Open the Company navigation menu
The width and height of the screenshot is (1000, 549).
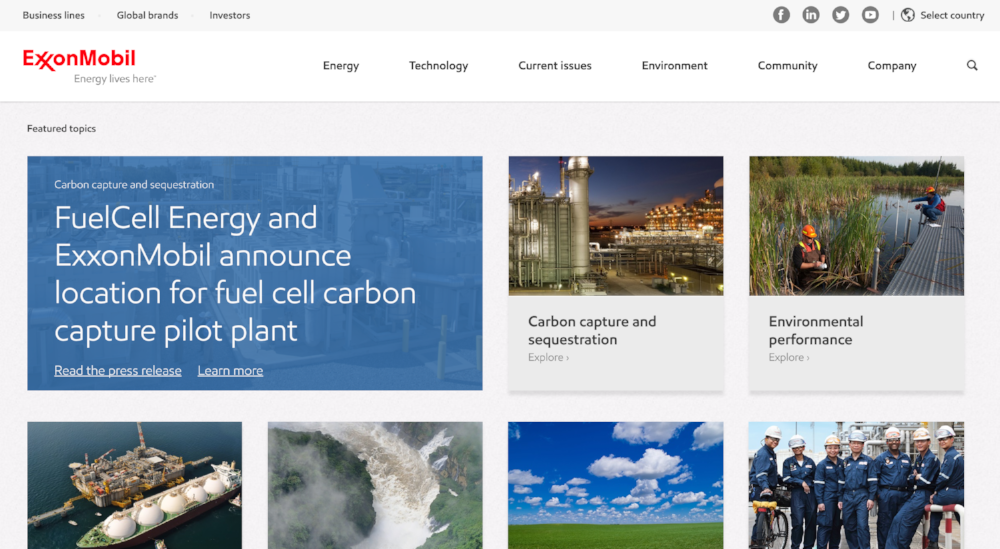(892, 66)
